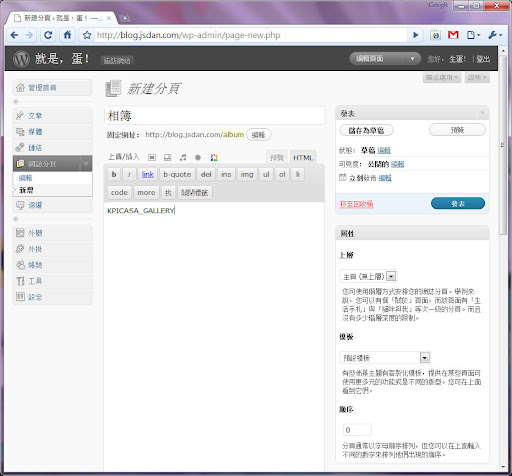Click the more quicktag button
This screenshot has width=512, height=476.
(x=146, y=193)
